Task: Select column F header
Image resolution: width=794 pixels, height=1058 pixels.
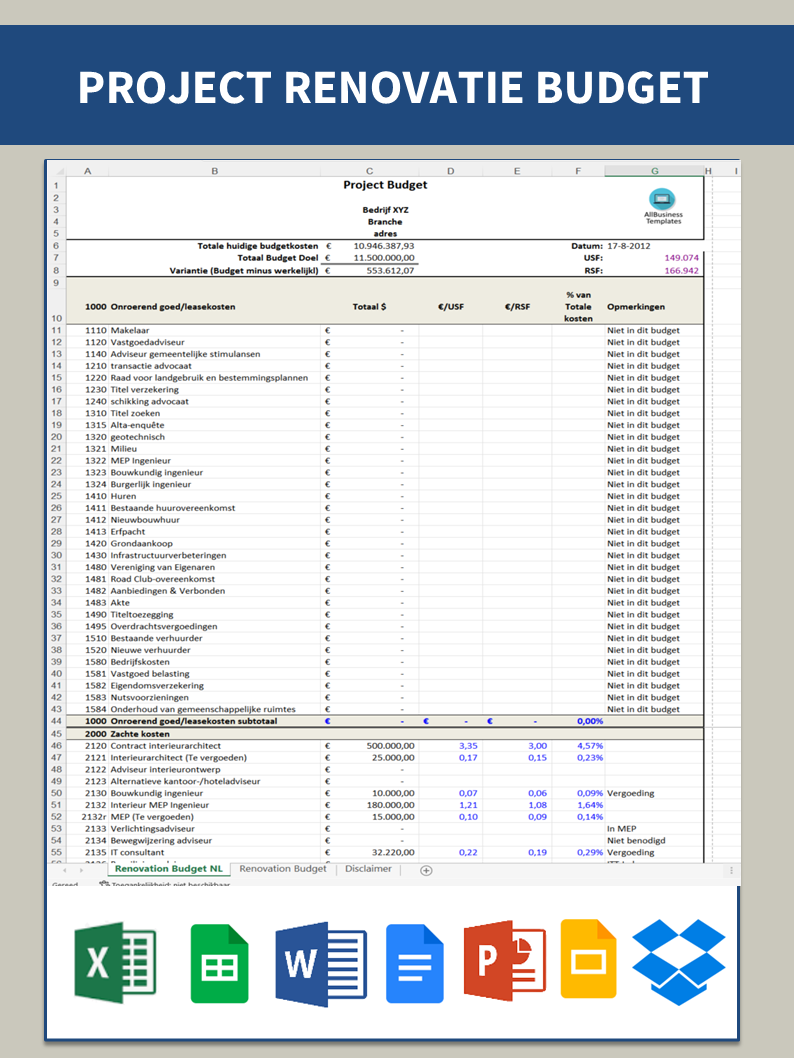Action: [x=578, y=171]
